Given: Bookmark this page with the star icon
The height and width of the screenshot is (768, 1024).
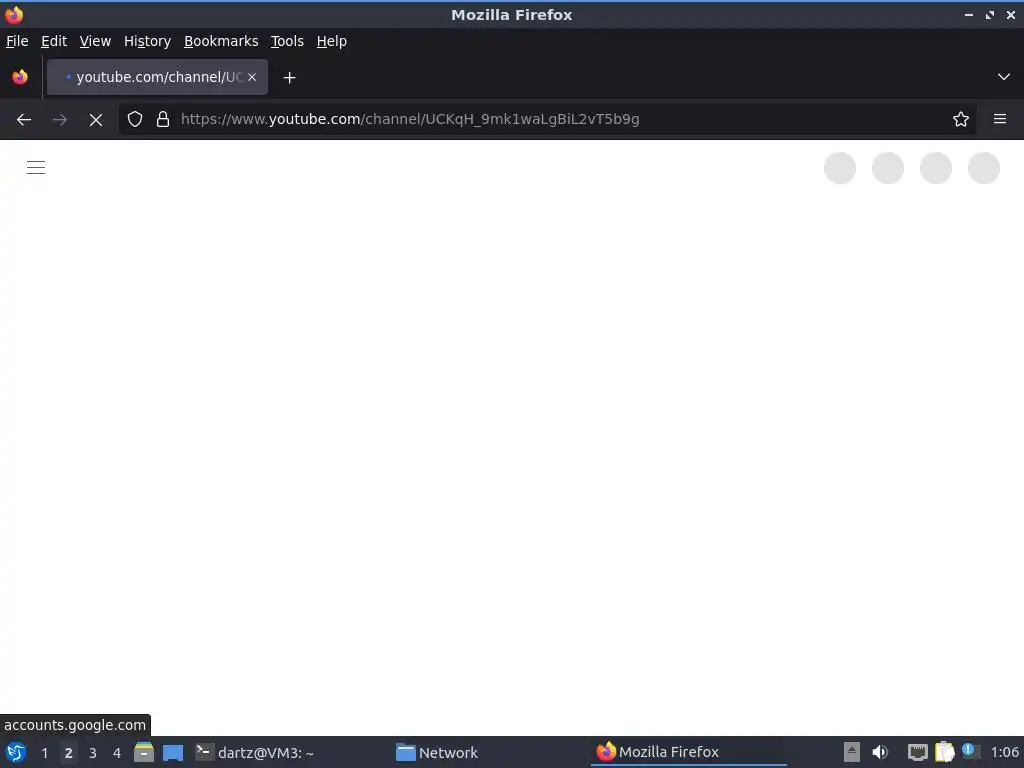Looking at the screenshot, I should (x=961, y=119).
